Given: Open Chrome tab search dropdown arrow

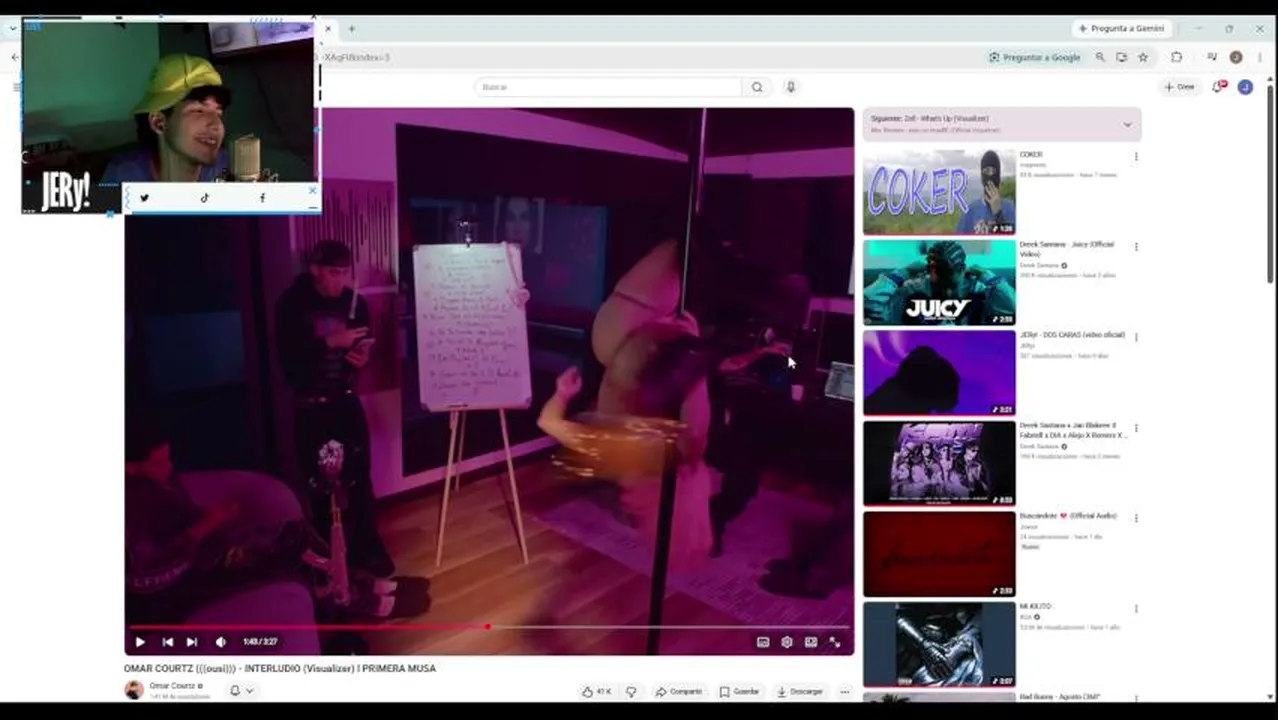Looking at the screenshot, I should coord(13,28).
